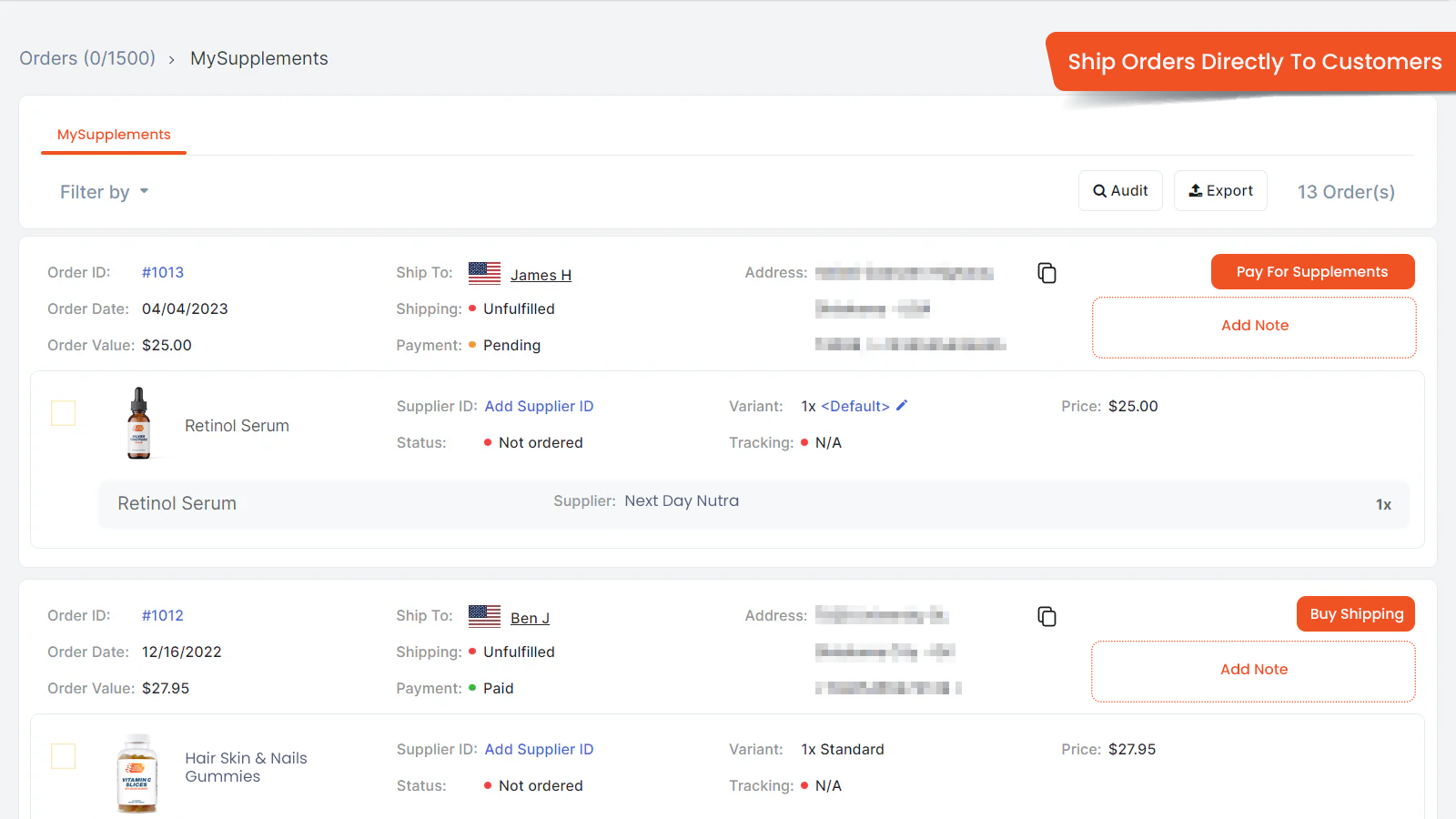Image resolution: width=1456 pixels, height=819 pixels.
Task: Click the Retinol Serum bottle thumbnail
Action: [138, 423]
